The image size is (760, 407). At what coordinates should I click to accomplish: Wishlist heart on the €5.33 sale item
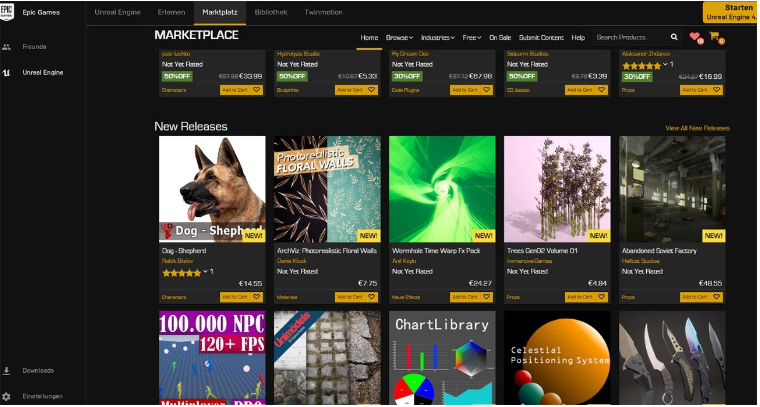pos(372,90)
